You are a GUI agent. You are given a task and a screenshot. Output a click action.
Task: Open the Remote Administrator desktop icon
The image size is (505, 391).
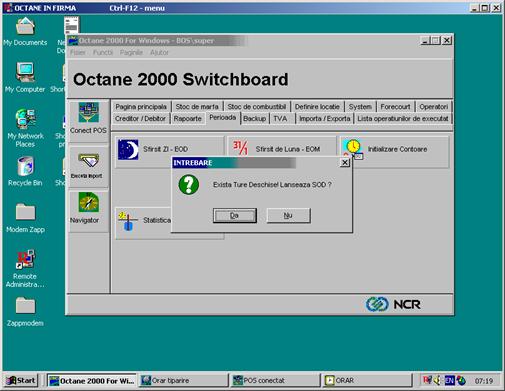click(25, 259)
